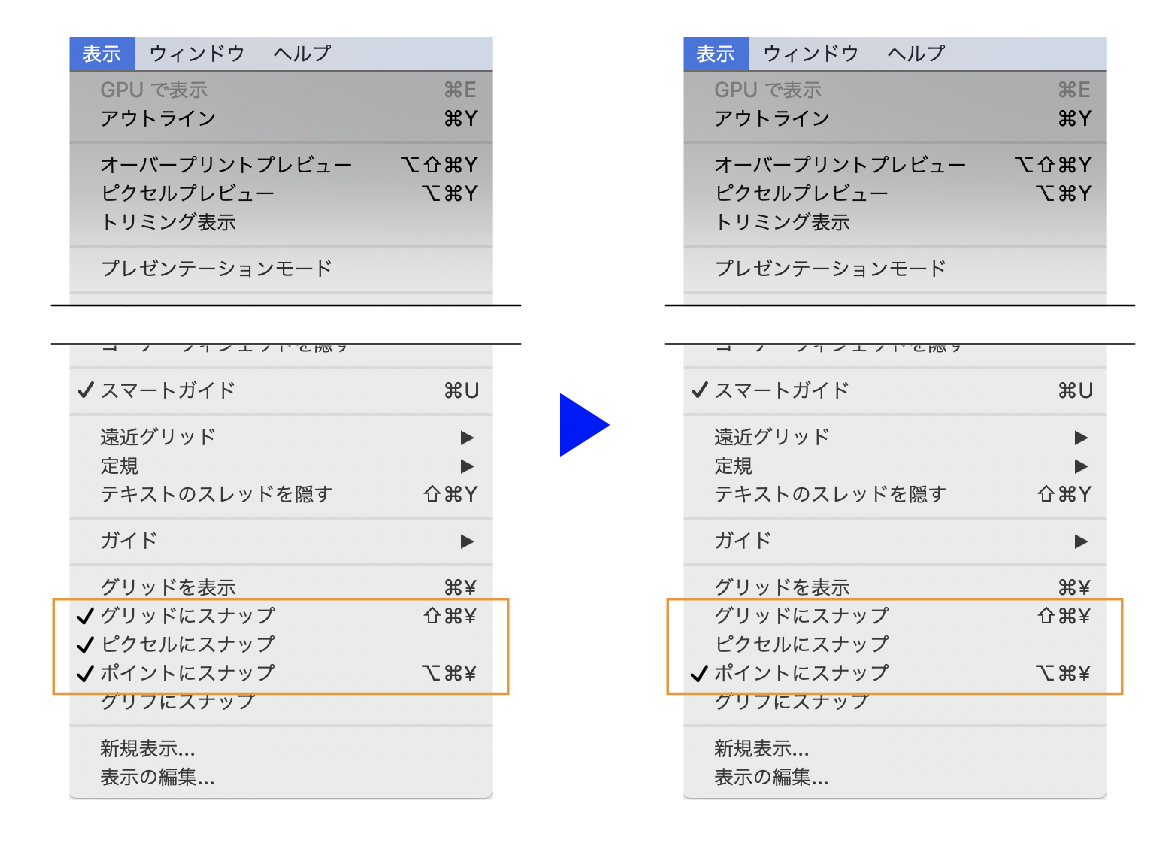
Task: Select オーバープリントプレビュー in the left menu
Action: pos(281,164)
